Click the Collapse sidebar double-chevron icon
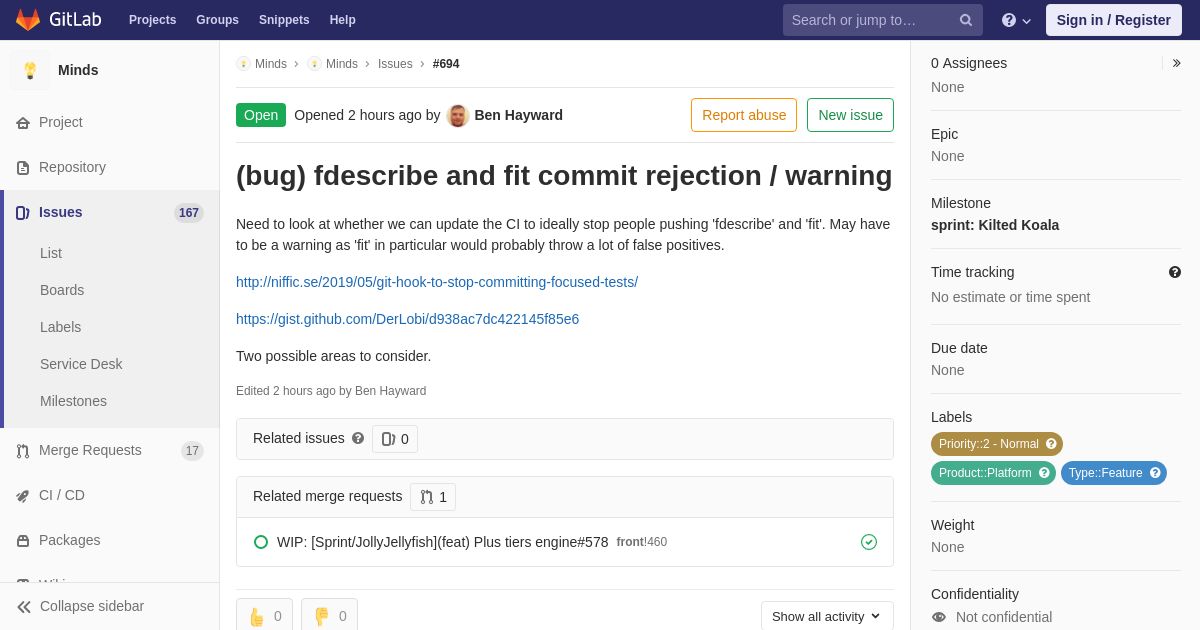This screenshot has height=630, width=1200. (x=23, y=607)
